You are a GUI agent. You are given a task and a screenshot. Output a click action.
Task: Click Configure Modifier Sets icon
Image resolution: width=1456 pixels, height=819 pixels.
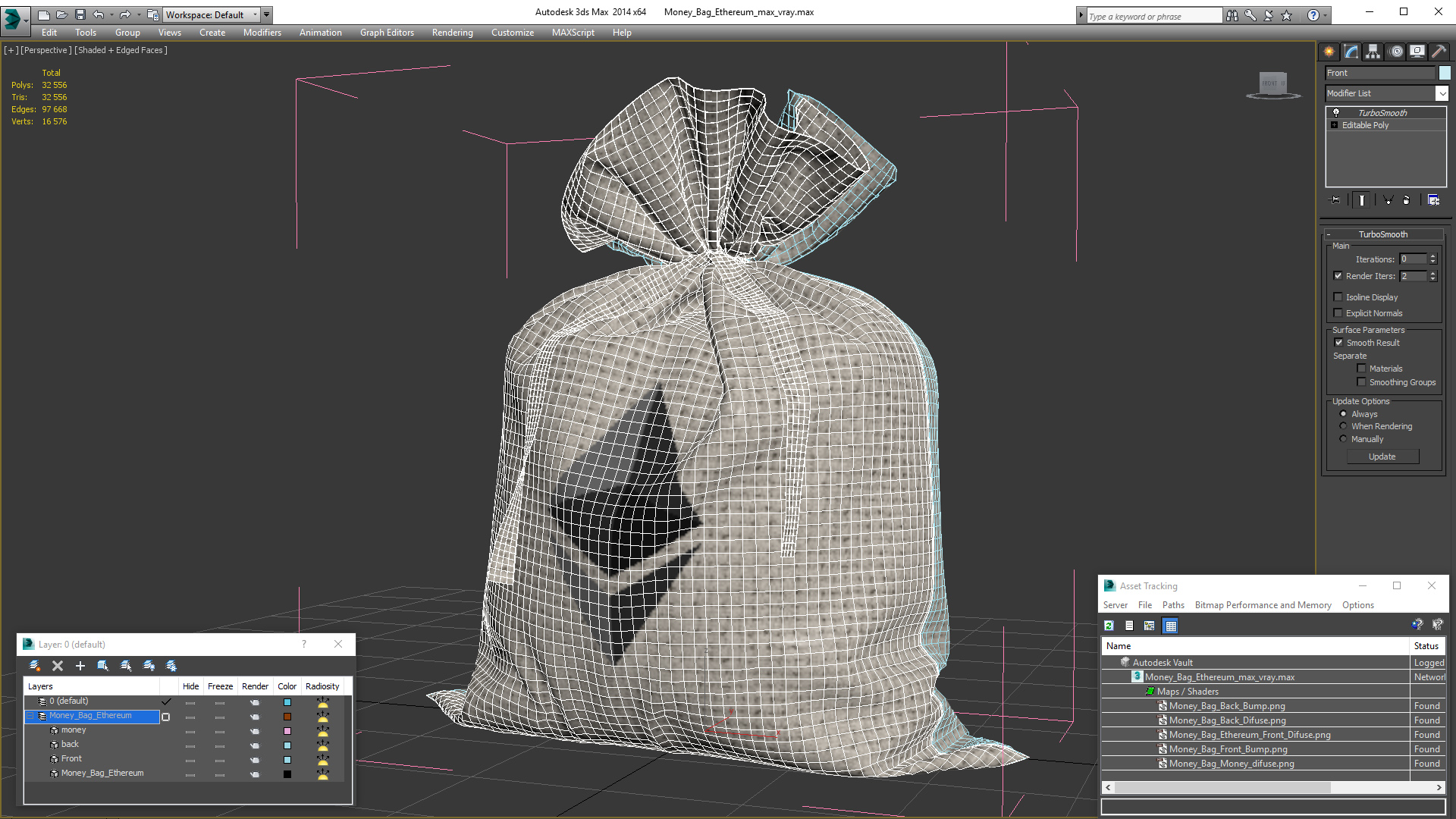point(1433,200)
